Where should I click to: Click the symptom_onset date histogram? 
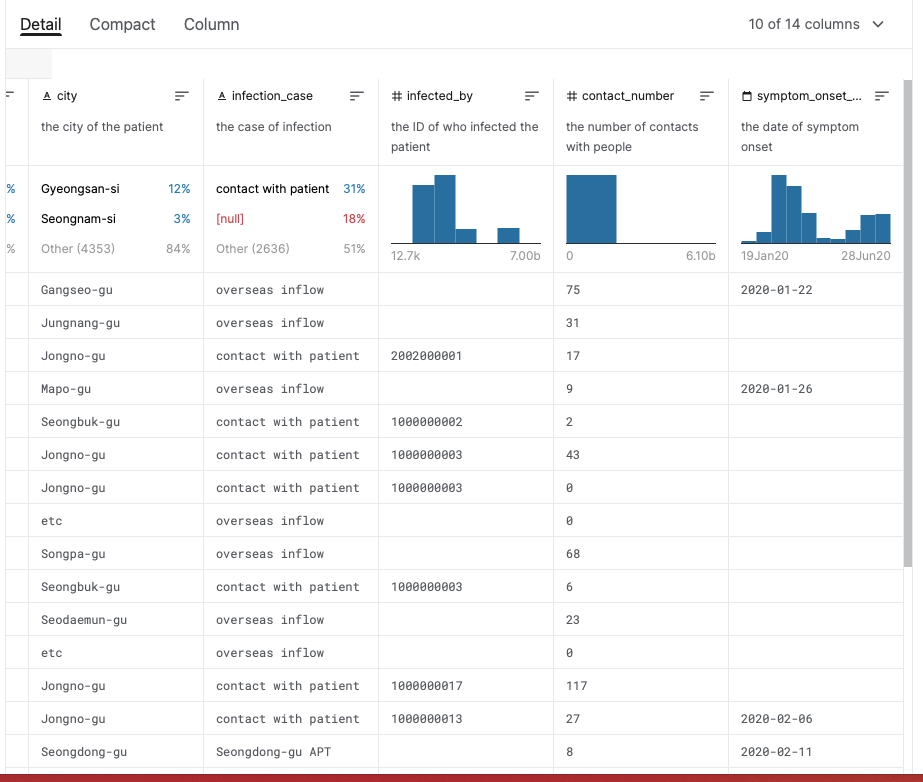(x=816, y=209)
